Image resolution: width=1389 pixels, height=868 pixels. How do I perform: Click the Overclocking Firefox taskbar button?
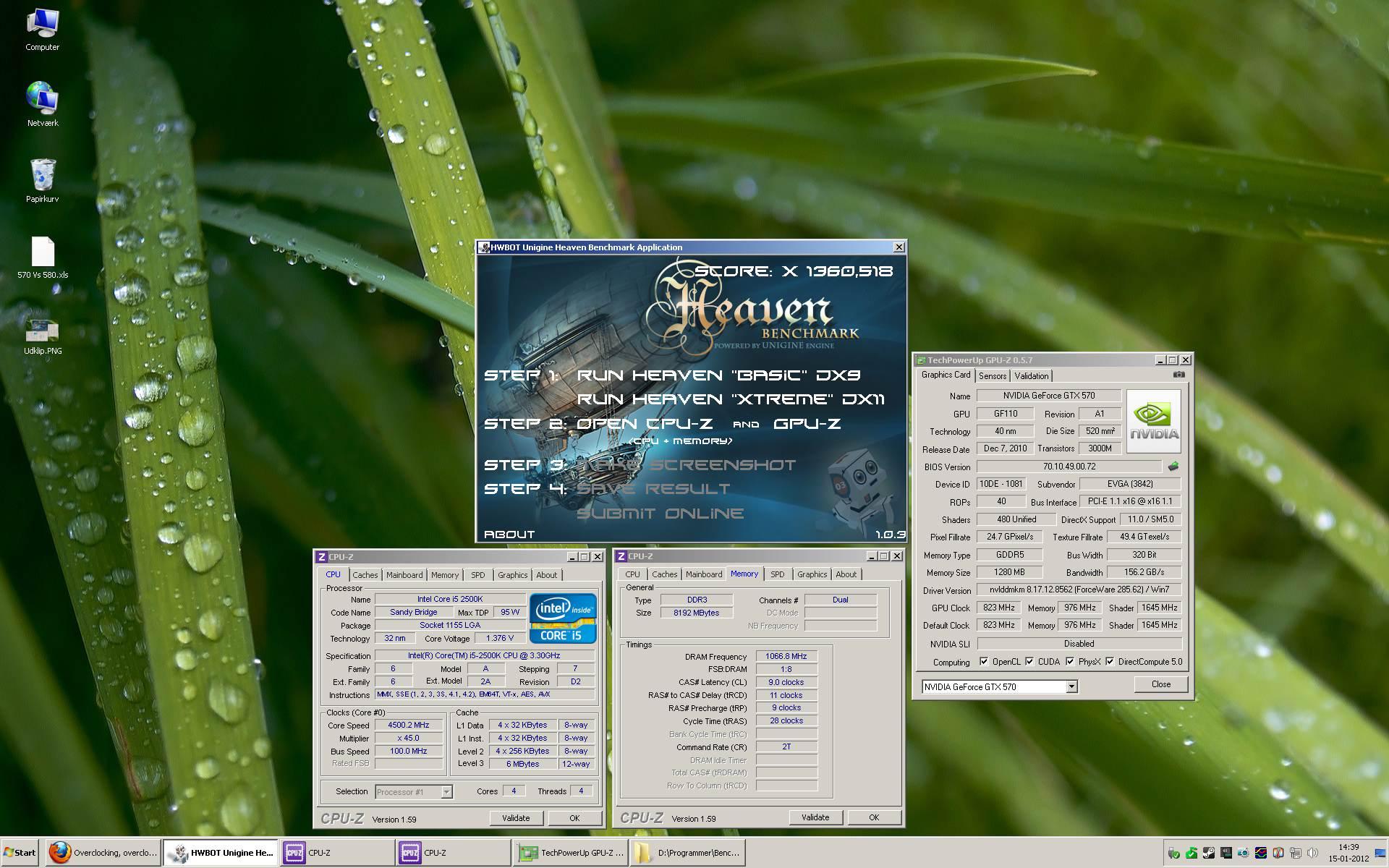point(103,853)
